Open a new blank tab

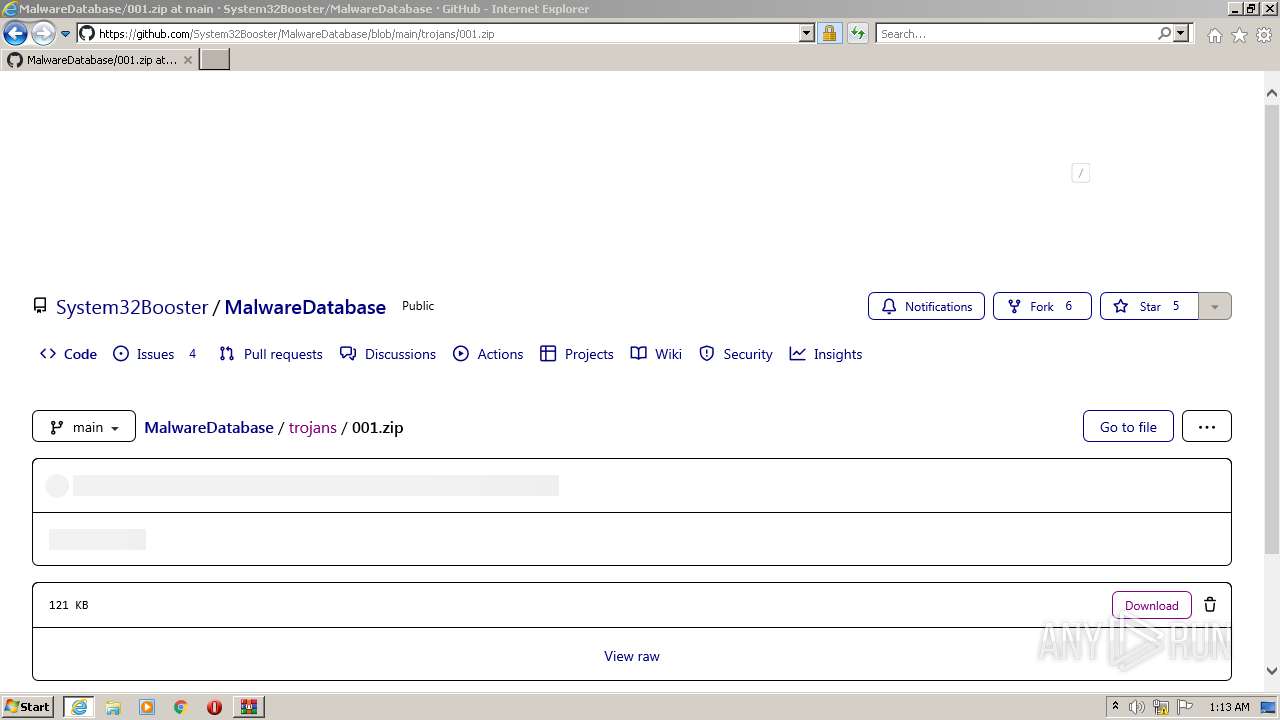coord(215,60)
